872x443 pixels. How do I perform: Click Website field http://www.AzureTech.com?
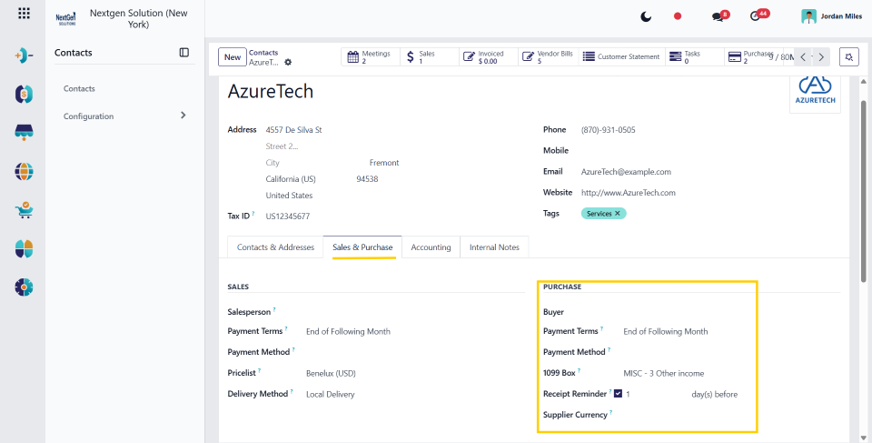pos(628,193)
